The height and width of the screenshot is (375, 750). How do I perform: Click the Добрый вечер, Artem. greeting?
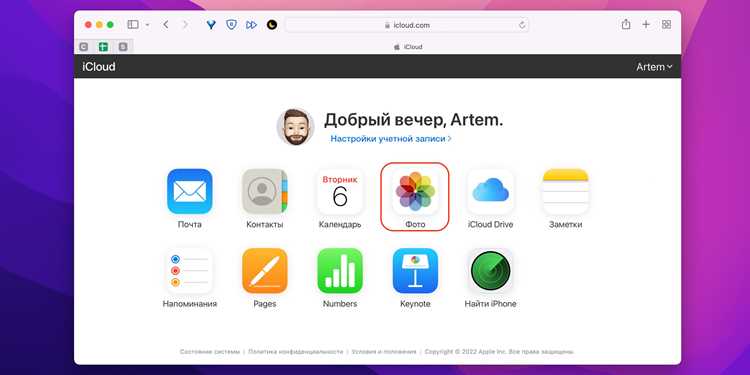(413, 120)
